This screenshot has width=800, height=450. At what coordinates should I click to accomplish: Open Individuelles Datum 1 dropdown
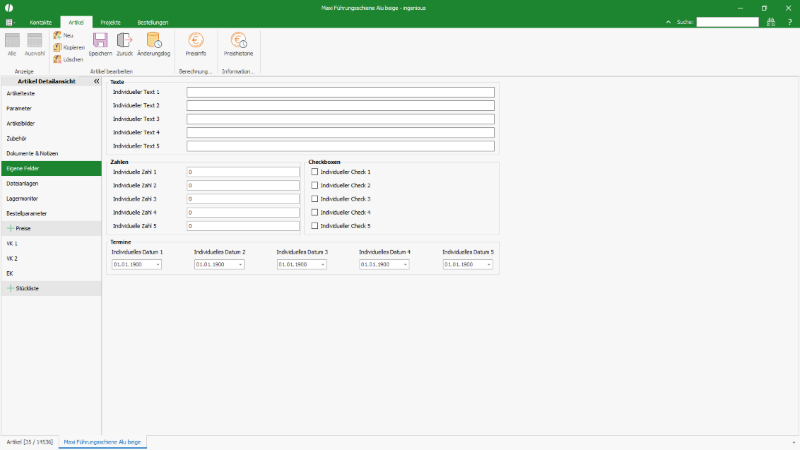[x=158, y=264]
